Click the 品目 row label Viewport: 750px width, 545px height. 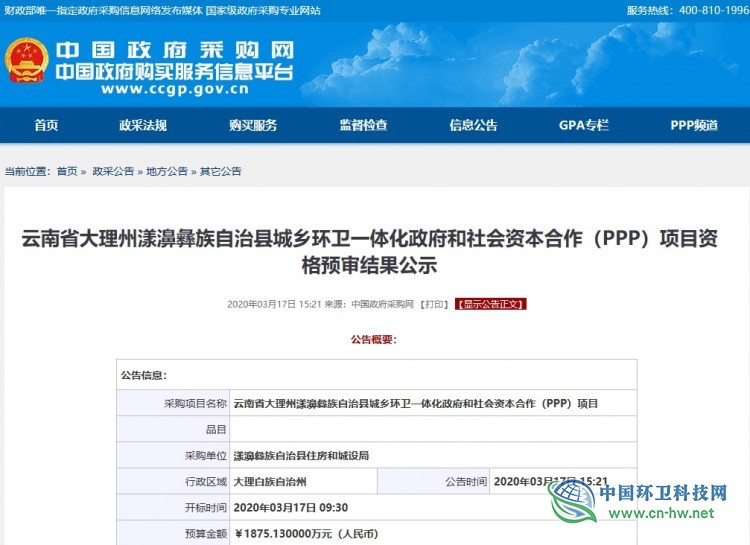[216, 430]
